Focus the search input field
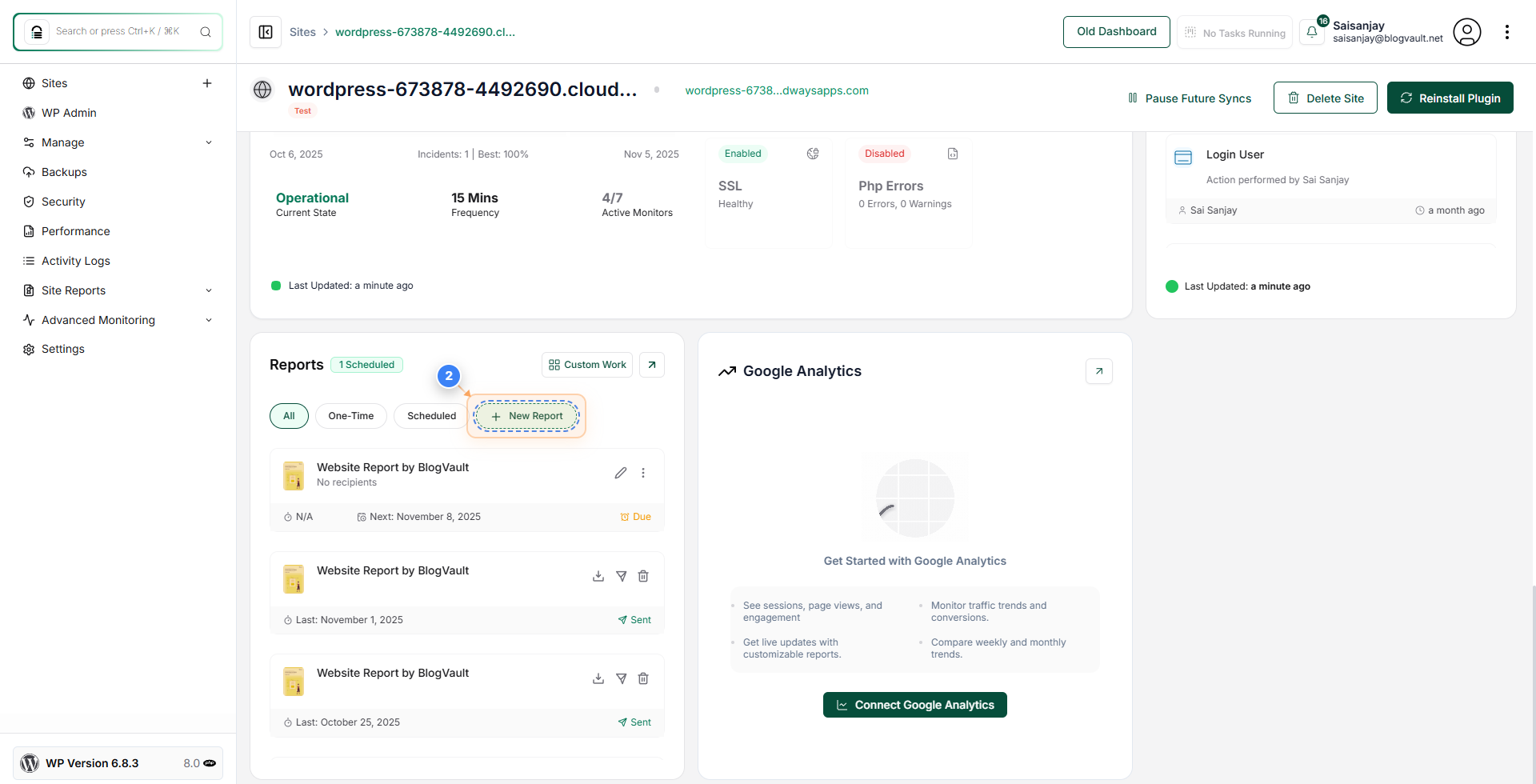1536x784 pixels. point(120,31)
